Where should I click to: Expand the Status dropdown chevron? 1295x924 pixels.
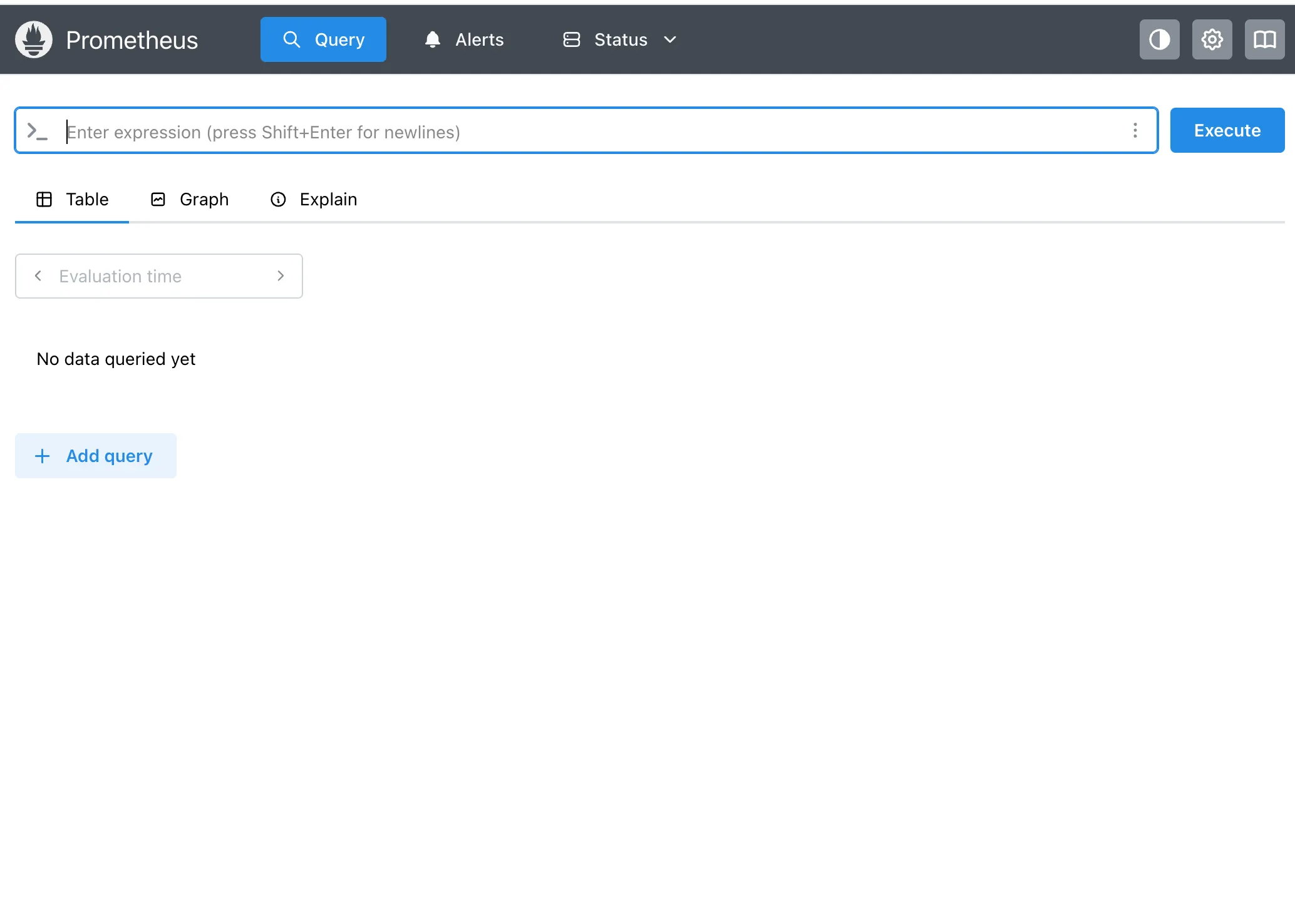click(670, 39)
